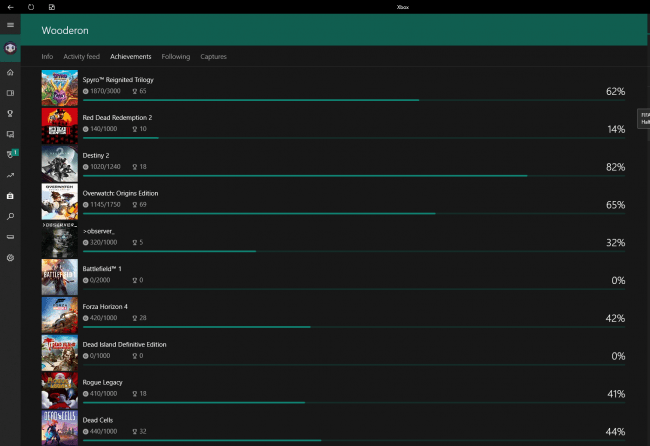Open the Microsoft Store bag icon

tap(10, 195)
